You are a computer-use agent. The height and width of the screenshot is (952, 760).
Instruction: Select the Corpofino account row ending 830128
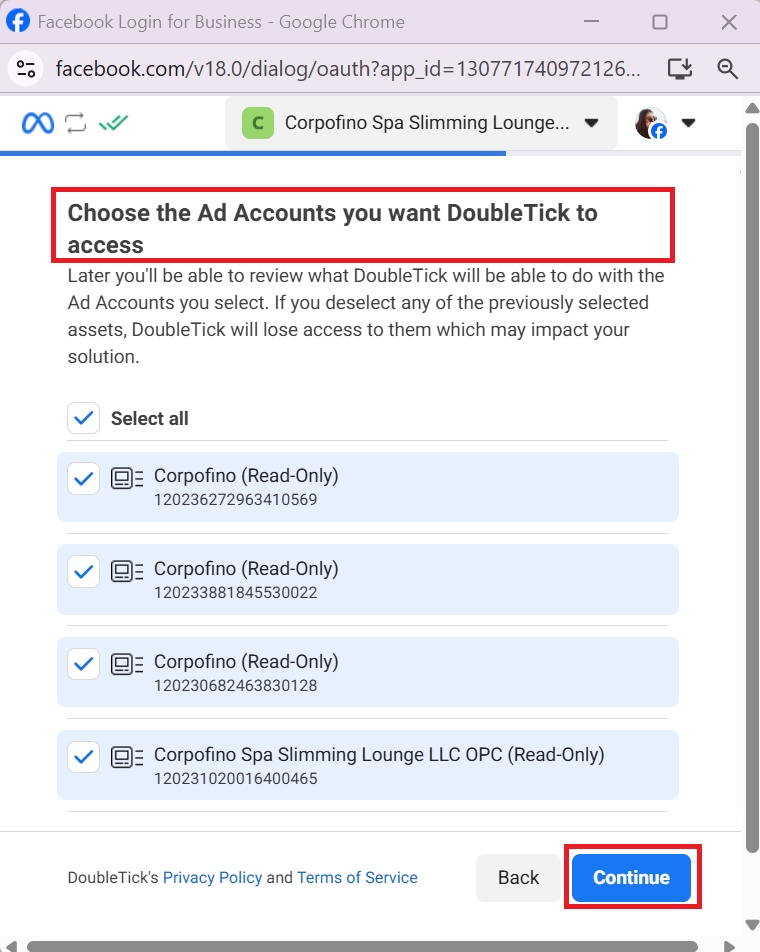pos(368,672)
